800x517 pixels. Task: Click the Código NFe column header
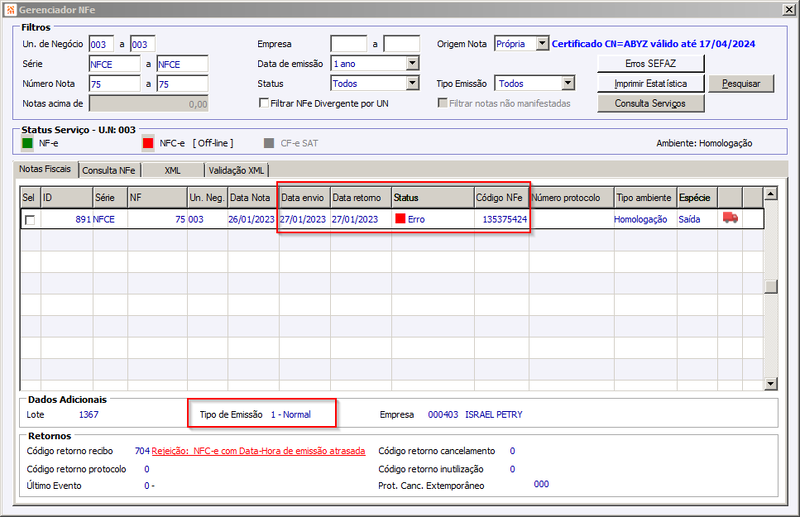502,198
